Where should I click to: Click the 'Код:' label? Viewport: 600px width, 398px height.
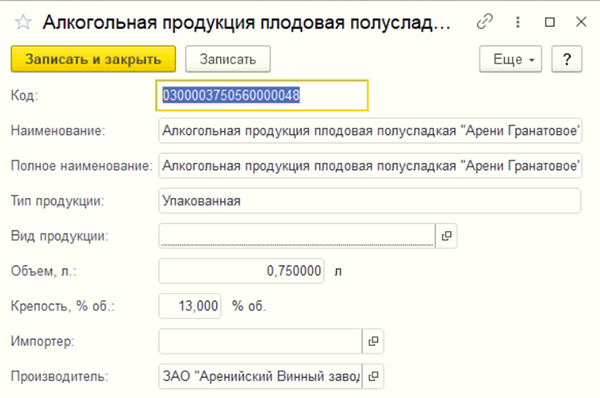(24, 95)
